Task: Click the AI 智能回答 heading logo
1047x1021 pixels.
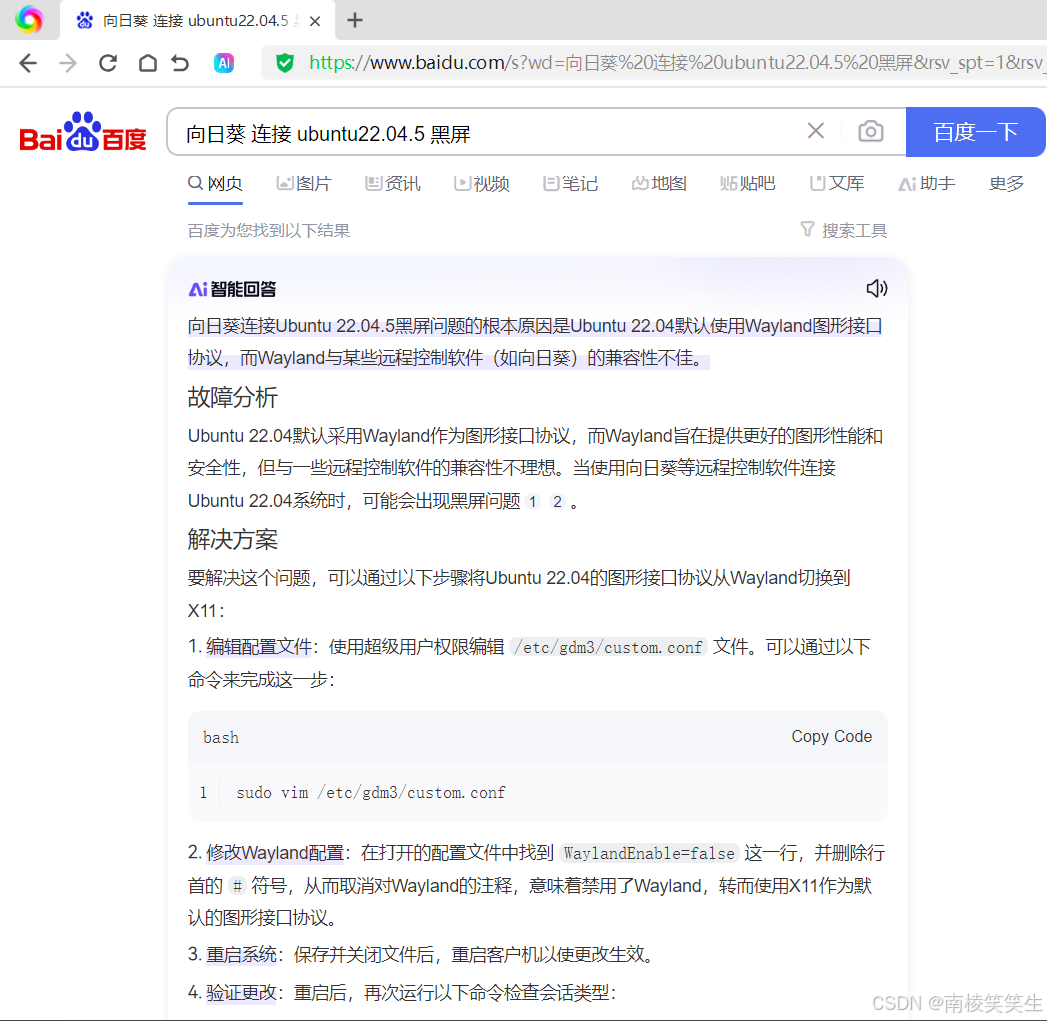Action: [x=232, y=289]
